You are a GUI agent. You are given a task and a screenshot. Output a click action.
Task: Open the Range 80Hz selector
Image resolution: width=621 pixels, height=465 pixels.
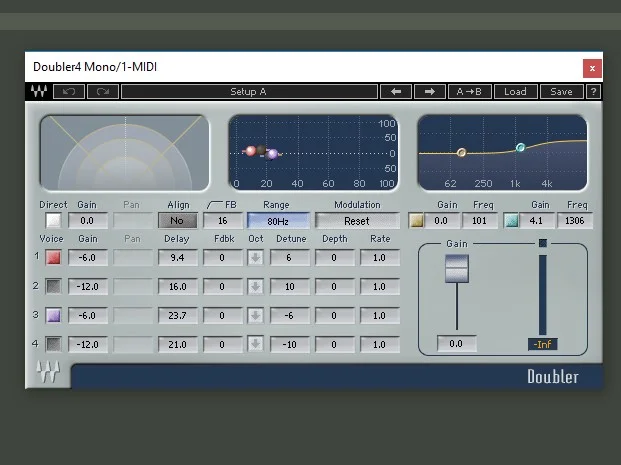(278, 221)
